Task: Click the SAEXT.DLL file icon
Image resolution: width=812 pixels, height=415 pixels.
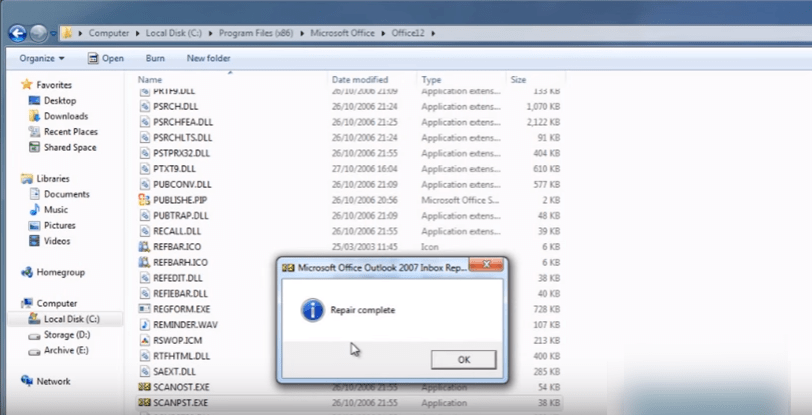Action: point(145,371)
